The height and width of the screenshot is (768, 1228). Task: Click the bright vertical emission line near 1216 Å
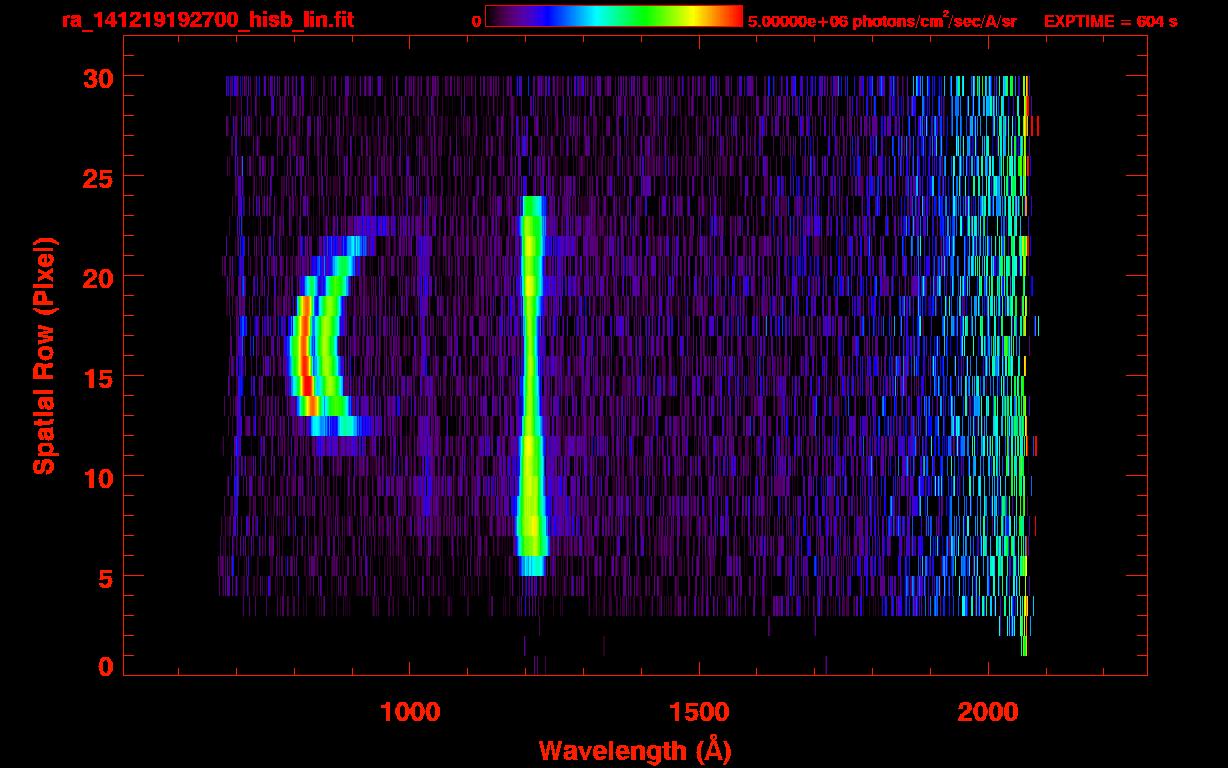click(531, 386)
